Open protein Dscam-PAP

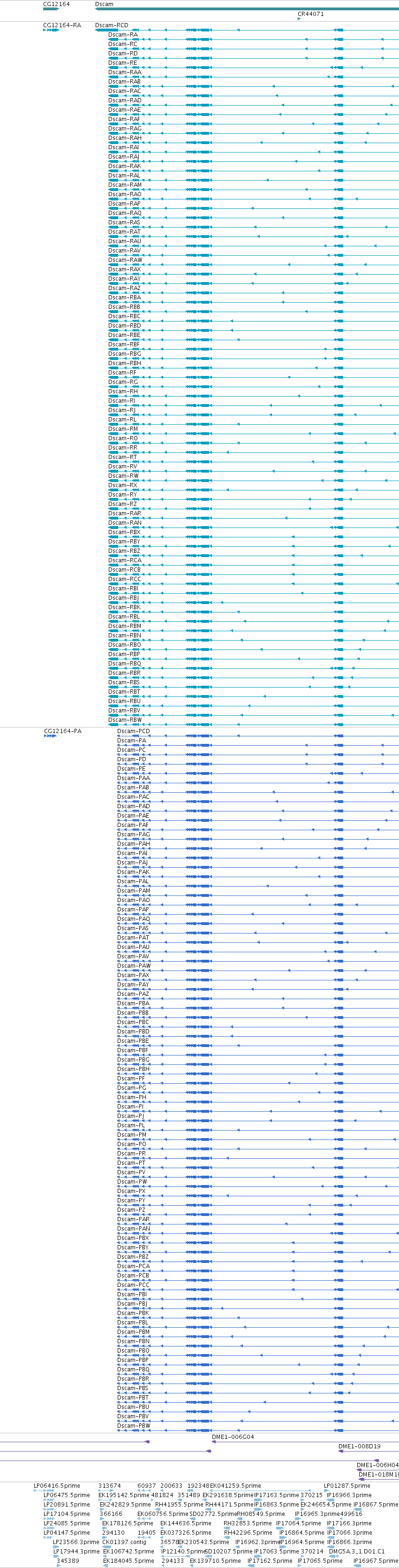133,910
